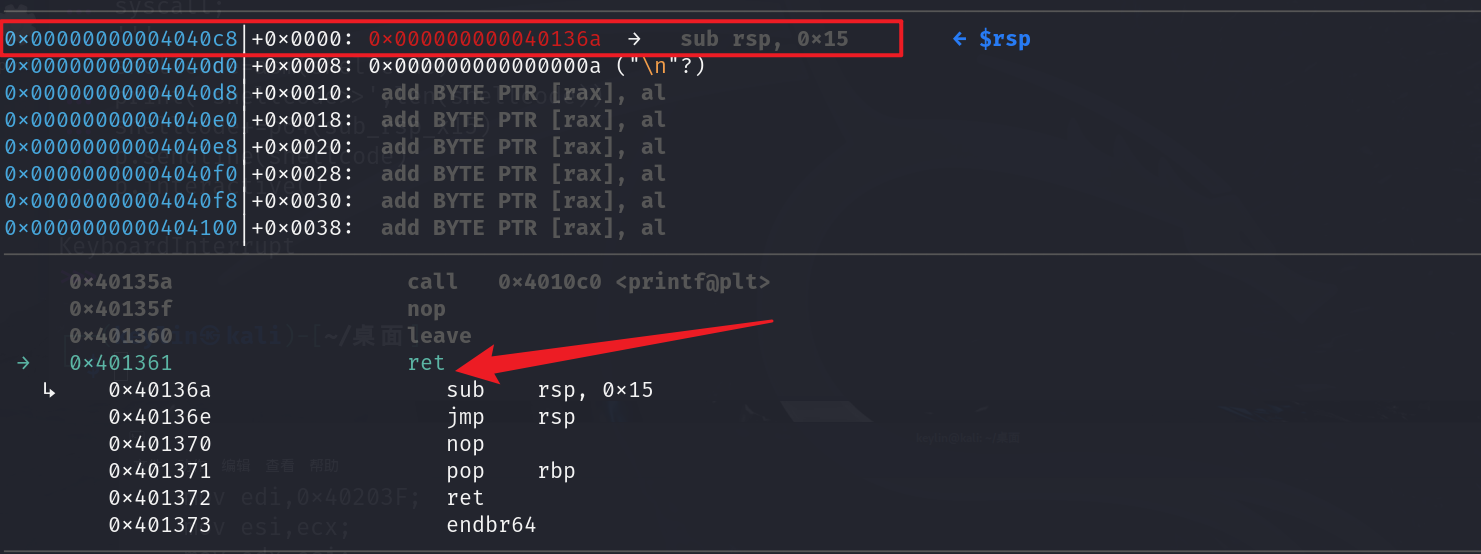Click the red return address 0x000000000040136a
Screen dimensions: 1481x554
click(x=485, y=40)
